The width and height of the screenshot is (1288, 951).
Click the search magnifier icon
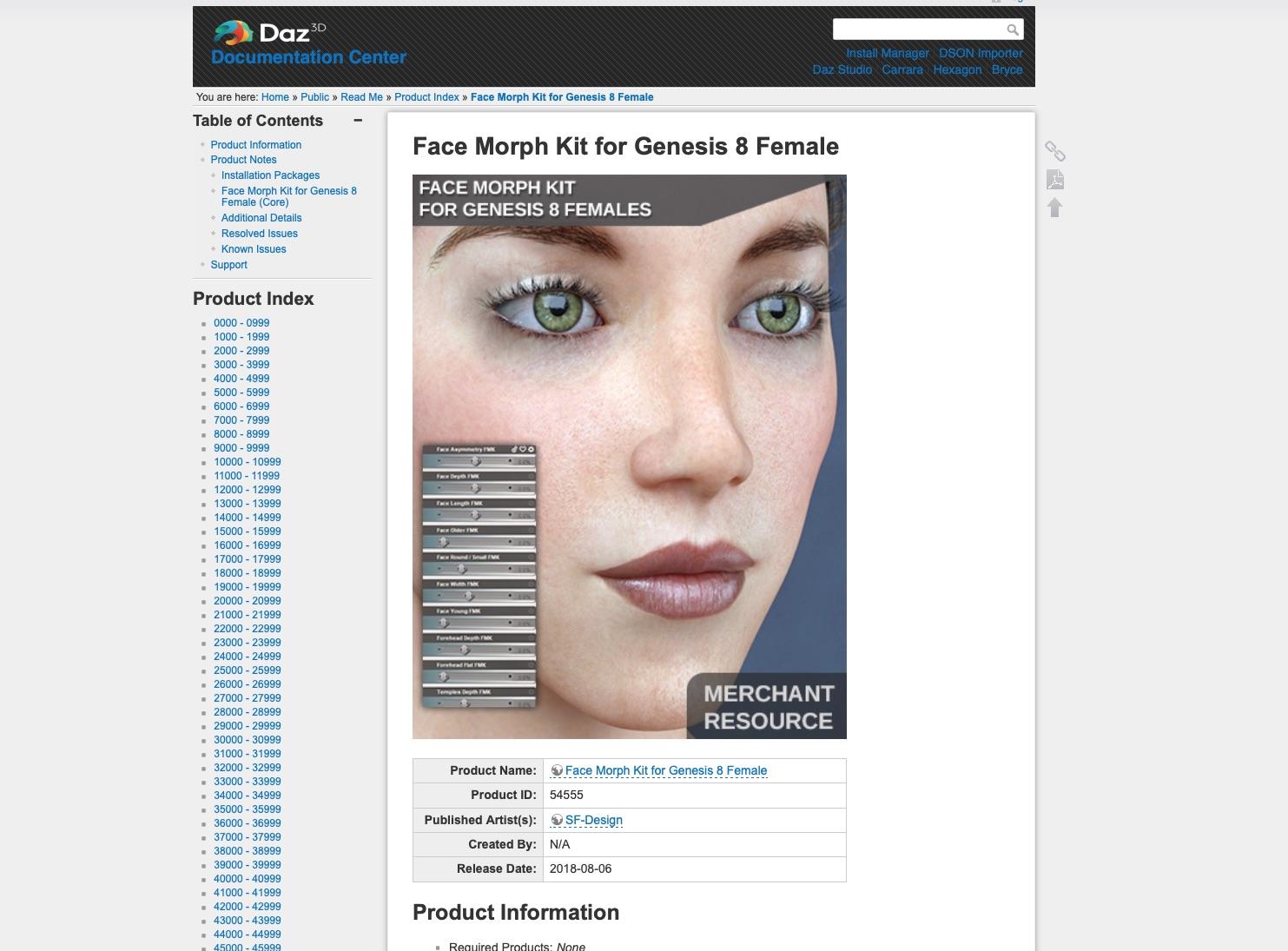(1013, 30)
